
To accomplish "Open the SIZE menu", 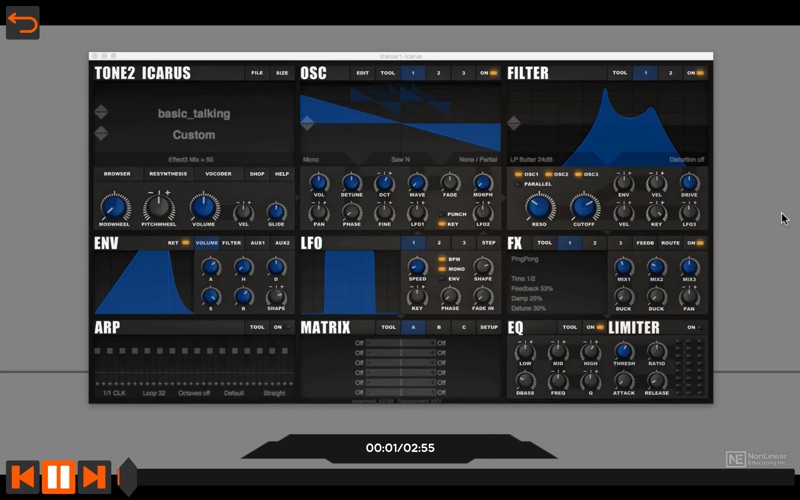I will [x=282, y=73].
